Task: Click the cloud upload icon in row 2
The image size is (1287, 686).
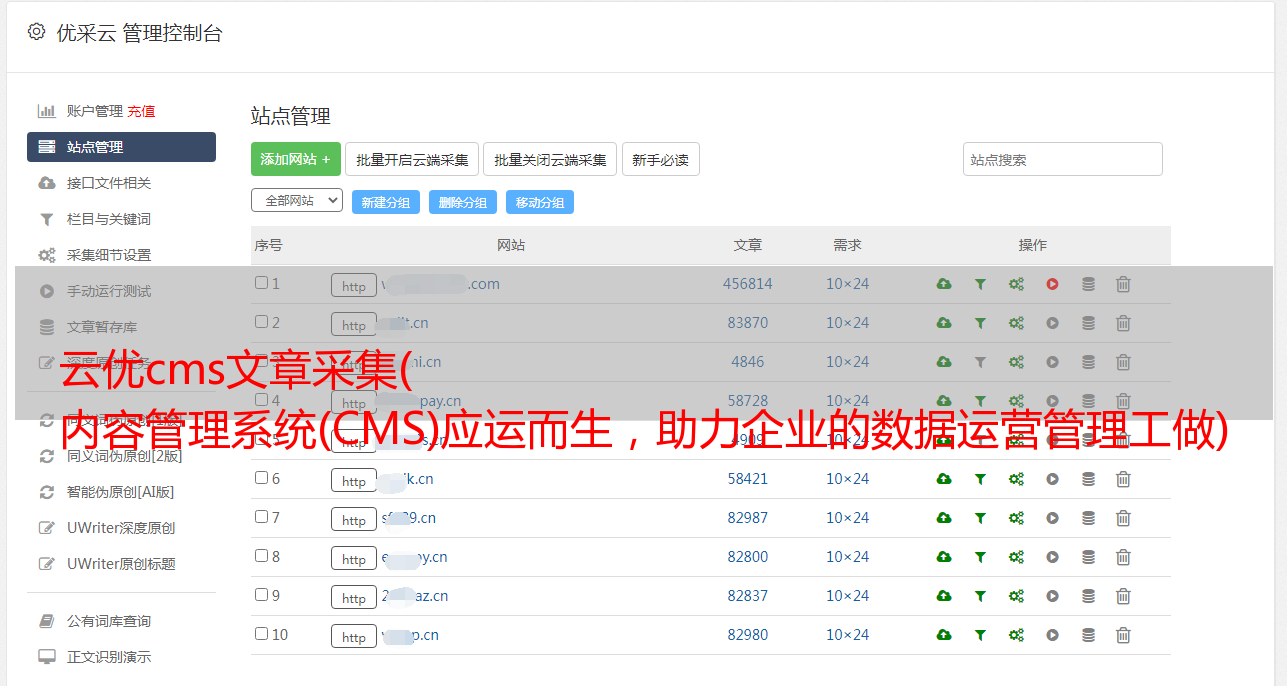Action: point(944,323)
